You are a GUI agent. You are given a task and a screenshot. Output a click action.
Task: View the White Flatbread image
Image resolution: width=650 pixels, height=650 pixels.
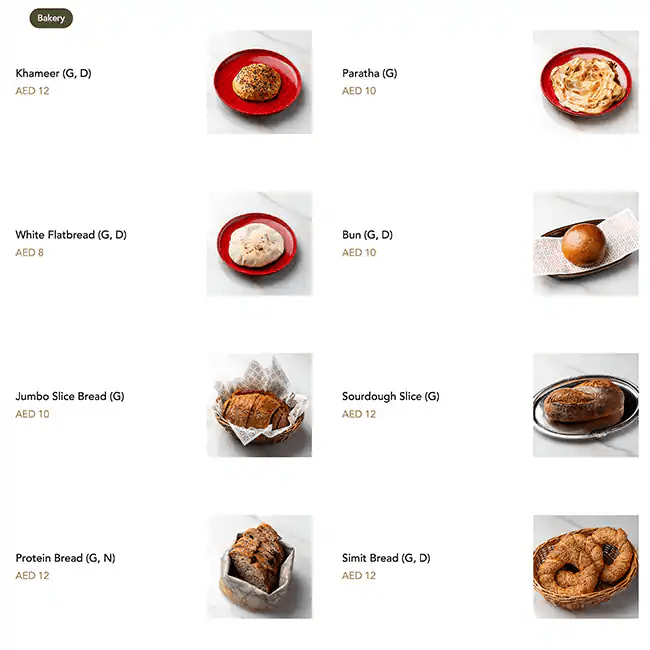pos(260,243)
